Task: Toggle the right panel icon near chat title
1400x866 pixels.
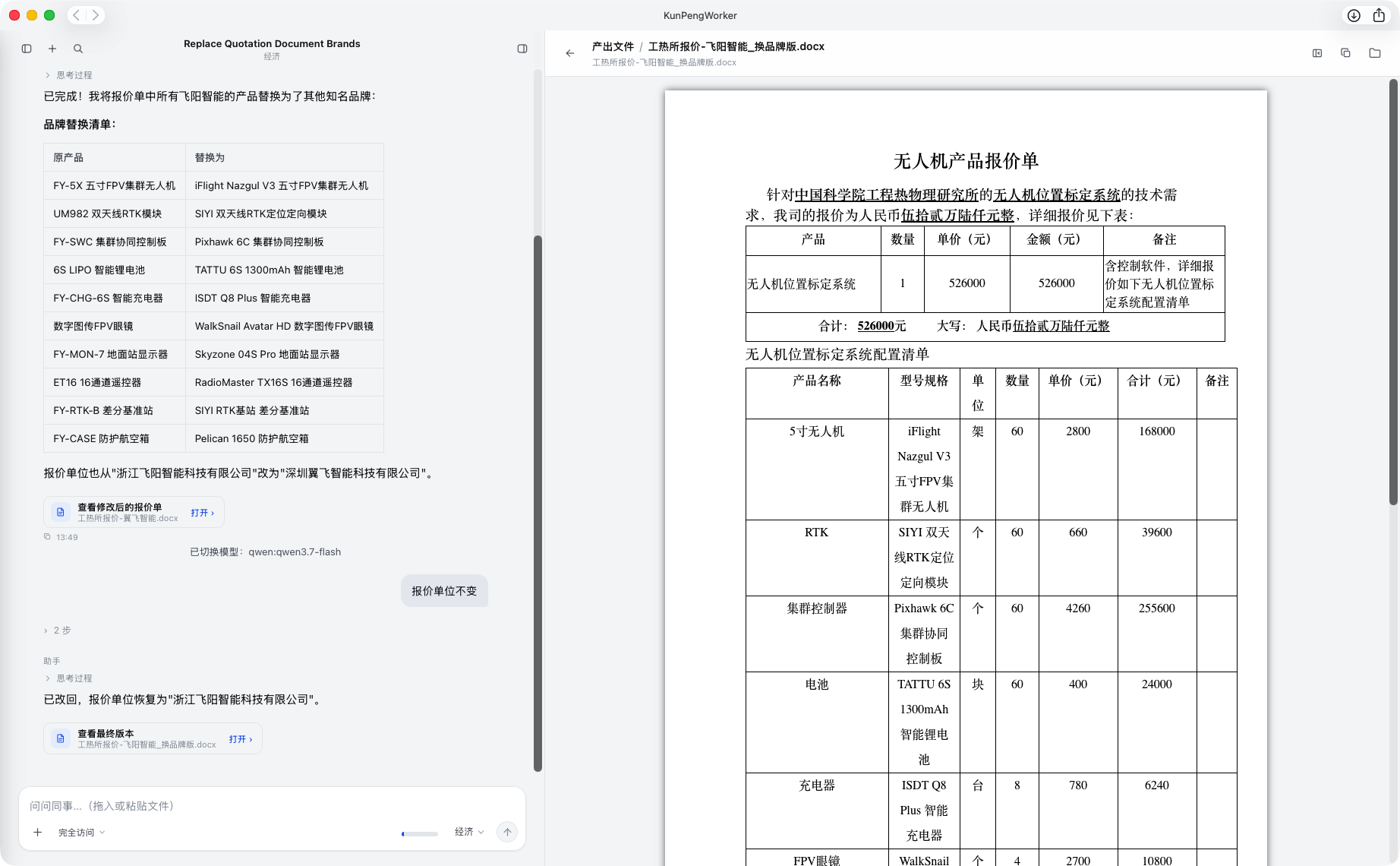Action: [x=522, y=49]
